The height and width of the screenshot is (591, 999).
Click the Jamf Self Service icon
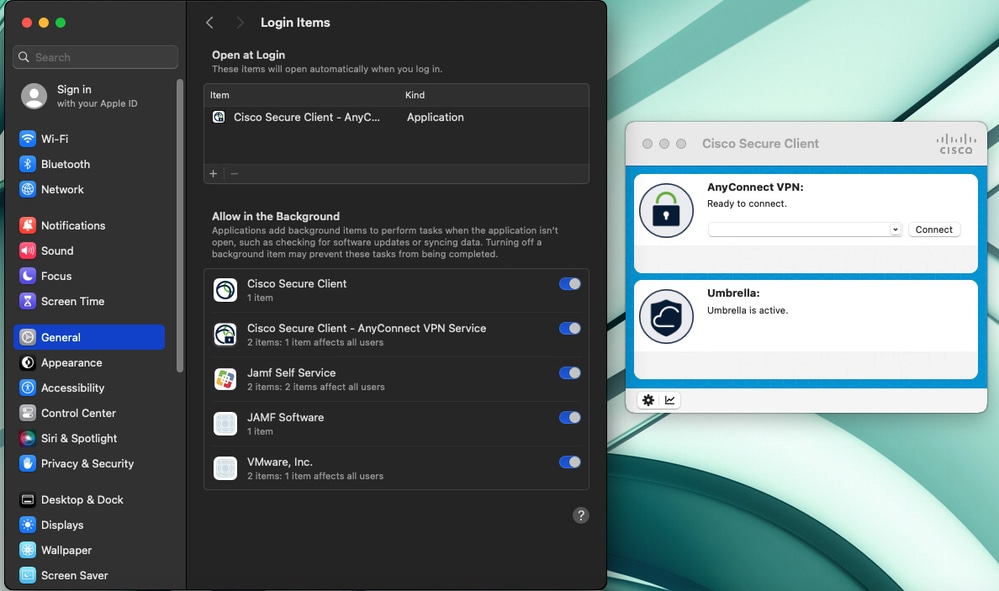[x=225, y=379]
